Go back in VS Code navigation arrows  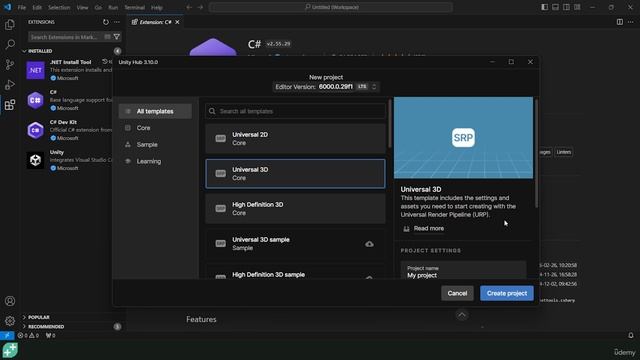[x=189, y=7]
